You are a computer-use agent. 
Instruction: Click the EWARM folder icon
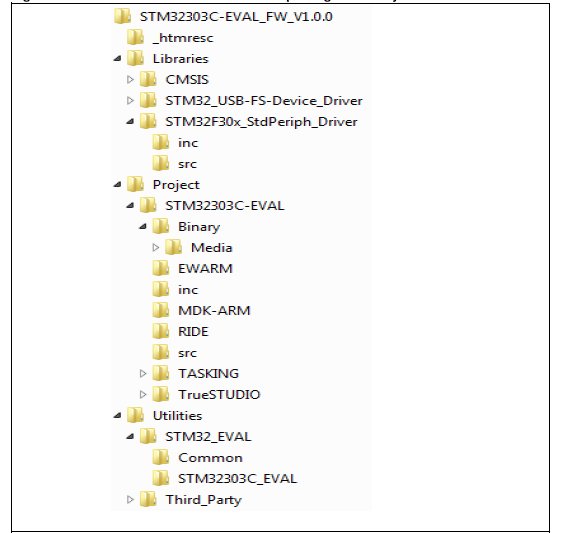coord(161,268)
